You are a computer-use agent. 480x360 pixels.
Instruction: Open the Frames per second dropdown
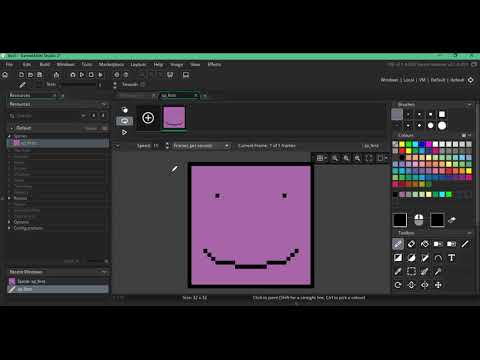point(201,146)
